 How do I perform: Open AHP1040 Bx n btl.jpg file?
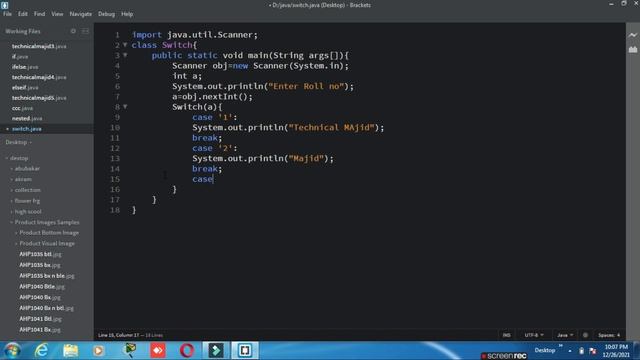[x=47, y=308]
